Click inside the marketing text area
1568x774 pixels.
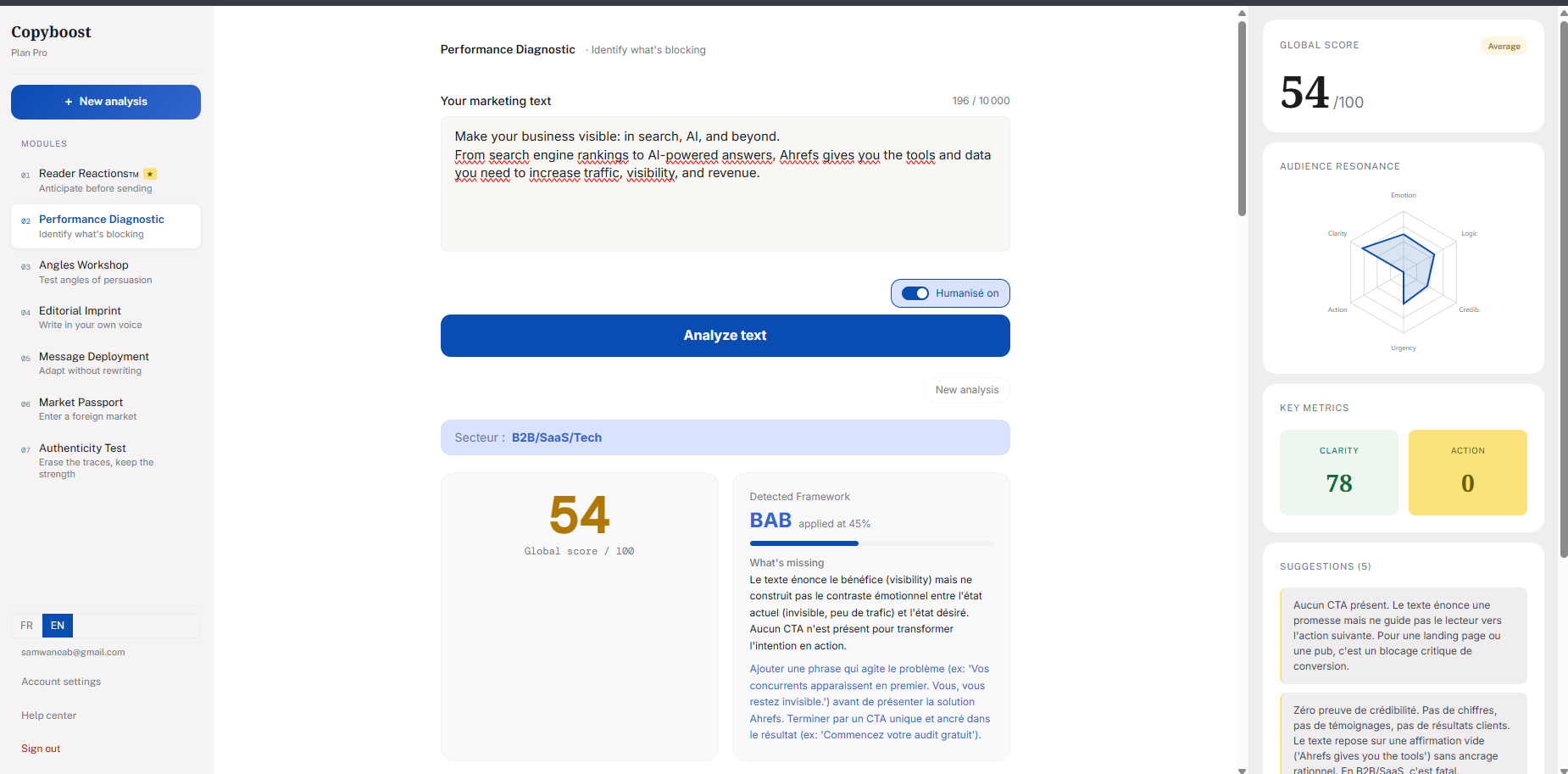[x=726, y=184]
